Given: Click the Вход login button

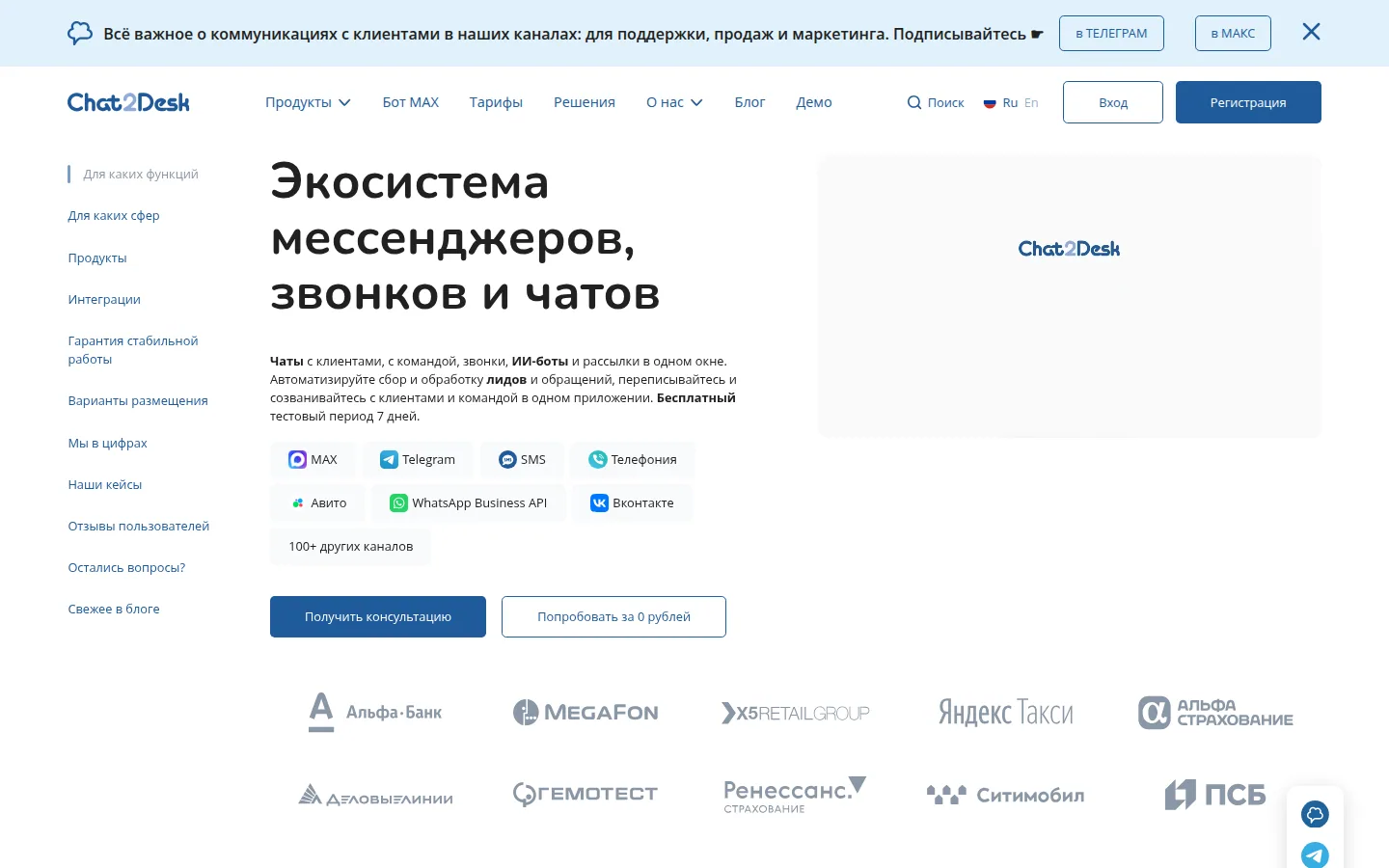Looking at the screenshot, I should click(x=1113, y=102).
